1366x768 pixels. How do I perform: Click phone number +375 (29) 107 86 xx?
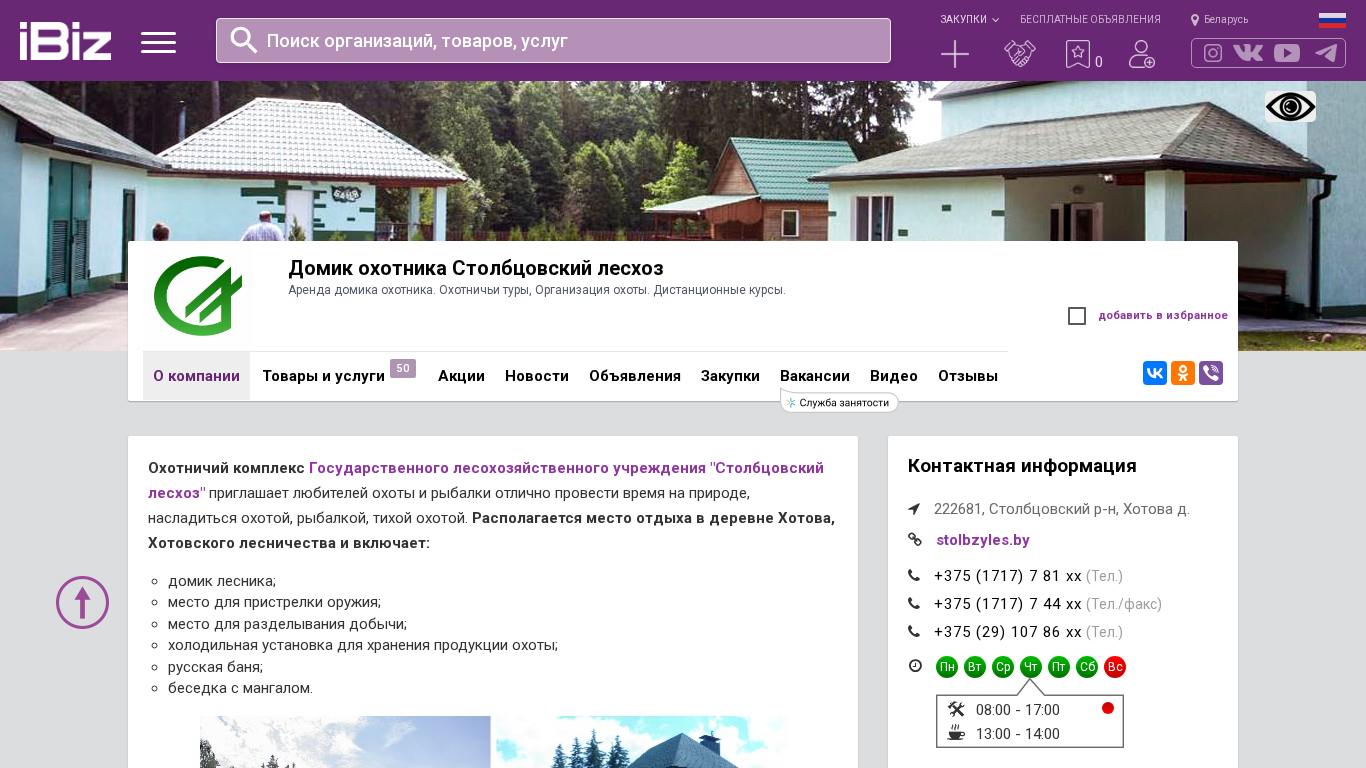1008,632
